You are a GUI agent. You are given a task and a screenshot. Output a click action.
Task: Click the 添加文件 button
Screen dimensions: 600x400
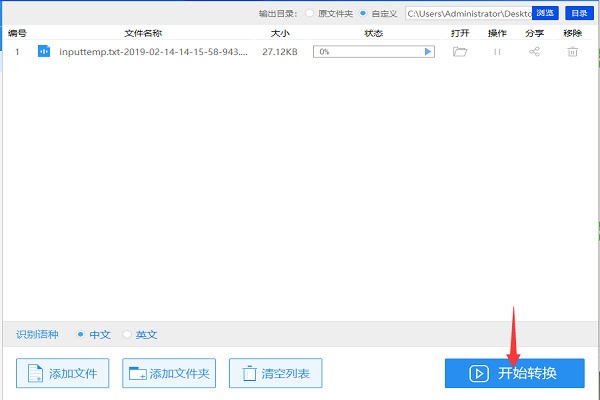pos(62,373)
